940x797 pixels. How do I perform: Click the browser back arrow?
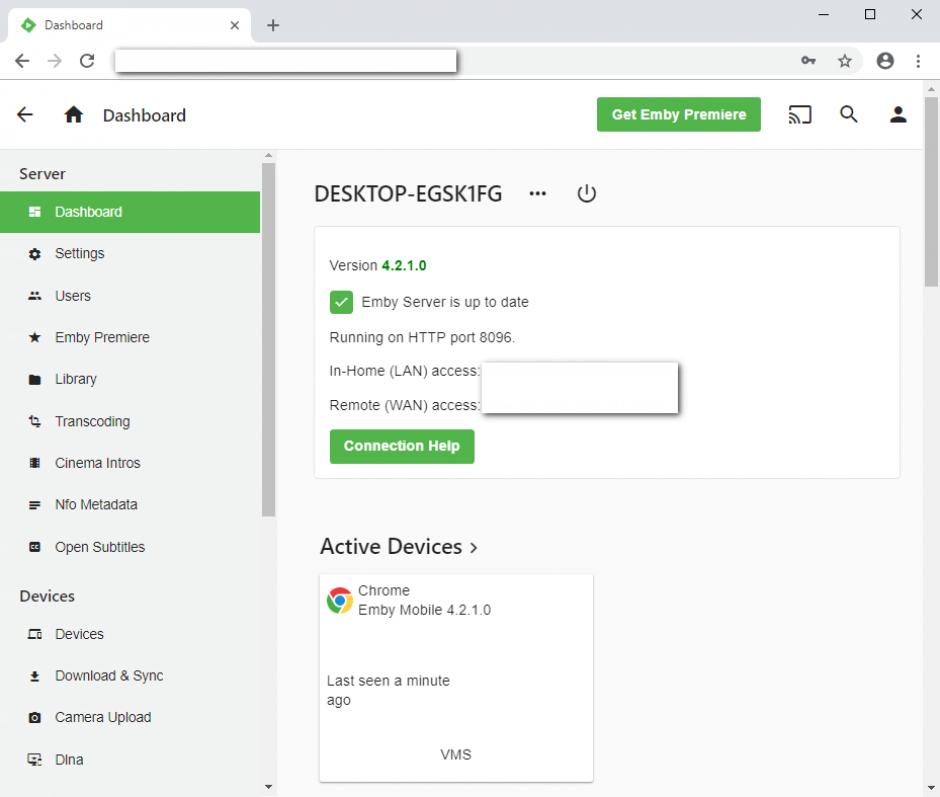pos(22,61)
